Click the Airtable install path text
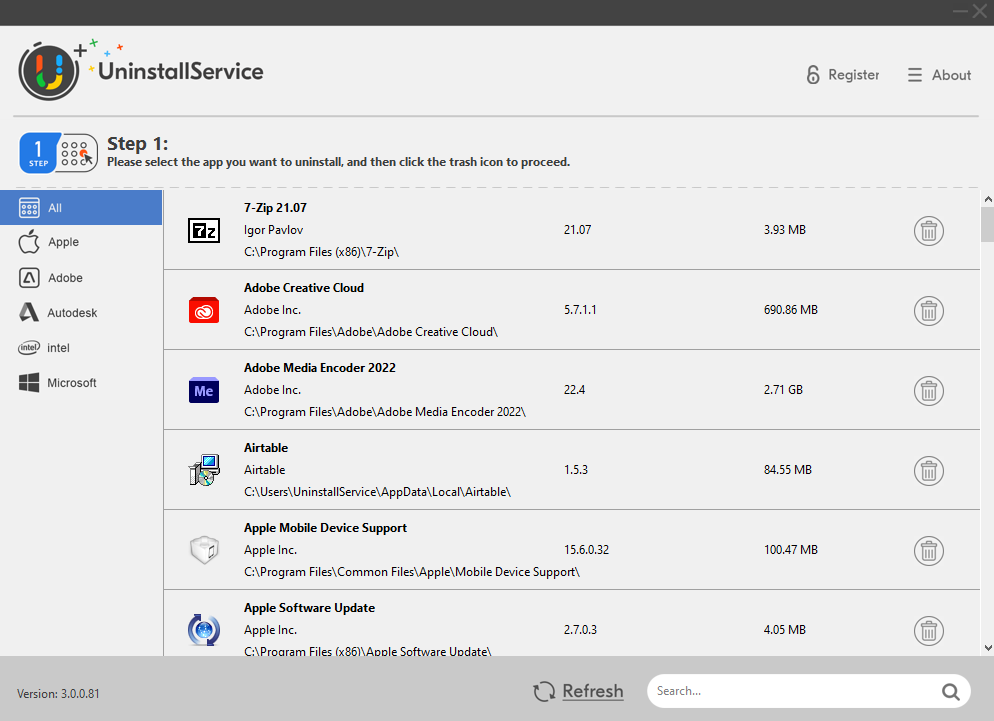 (377, 491)
